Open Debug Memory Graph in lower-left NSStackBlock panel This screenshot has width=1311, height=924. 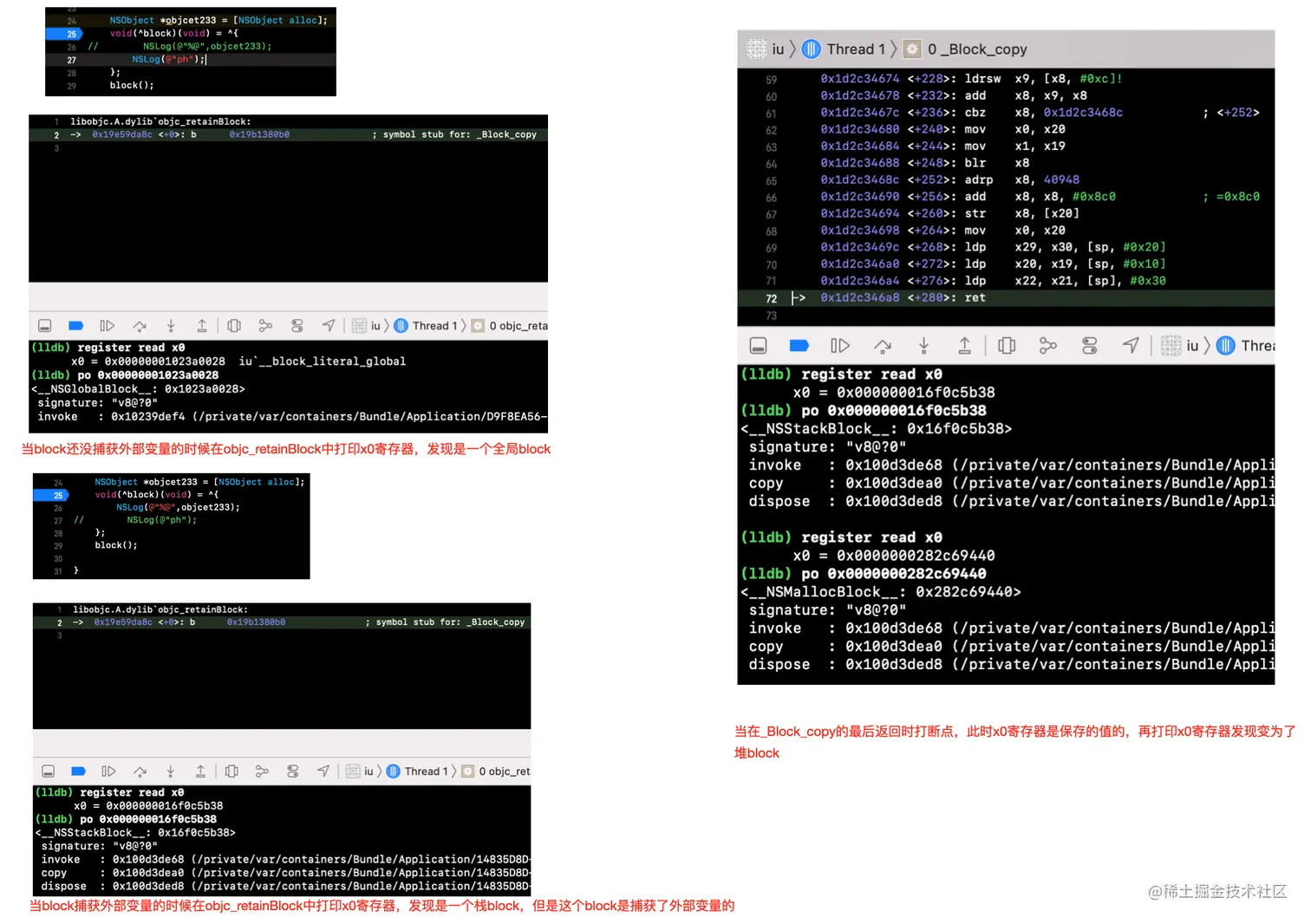click(262, 771)
